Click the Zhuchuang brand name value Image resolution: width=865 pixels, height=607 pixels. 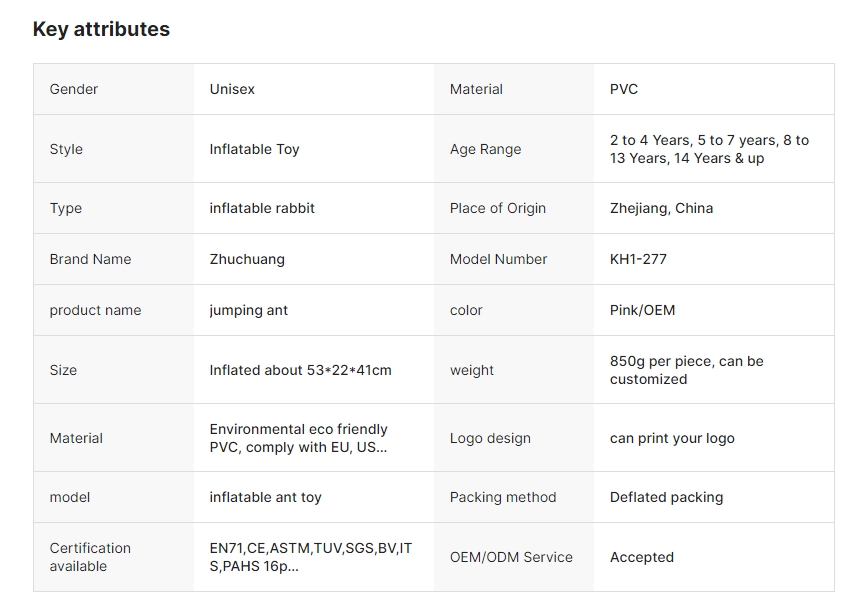[247, 259]
